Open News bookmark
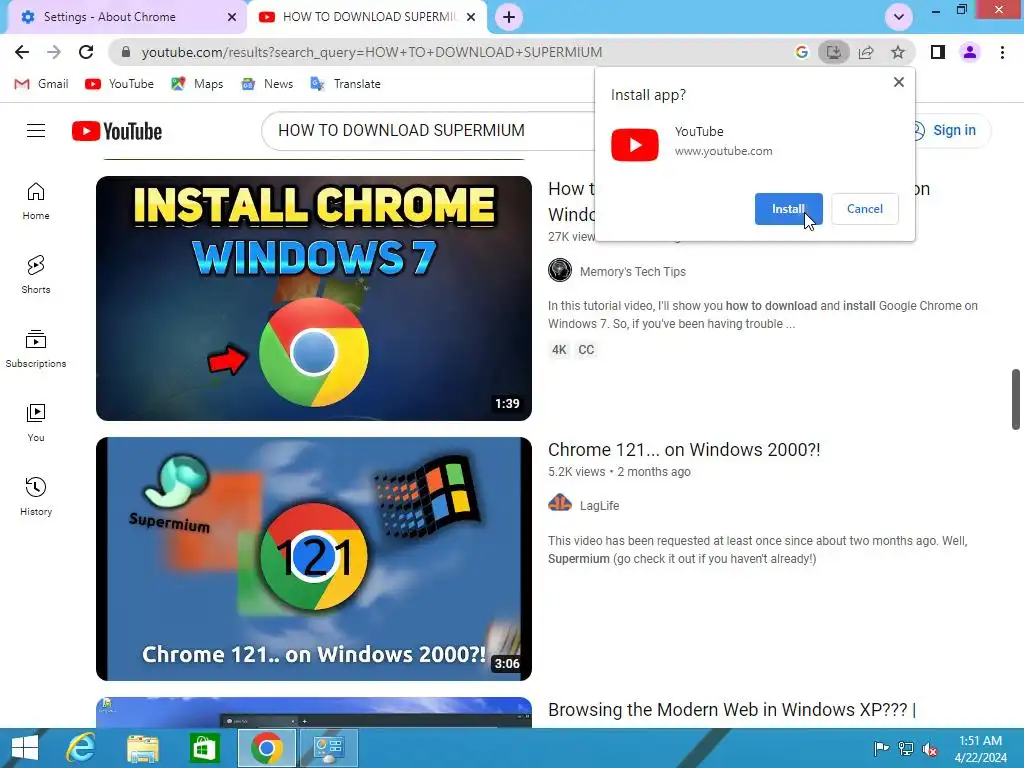This screenshot has width=1024, height=768. [x=267, y=84]
